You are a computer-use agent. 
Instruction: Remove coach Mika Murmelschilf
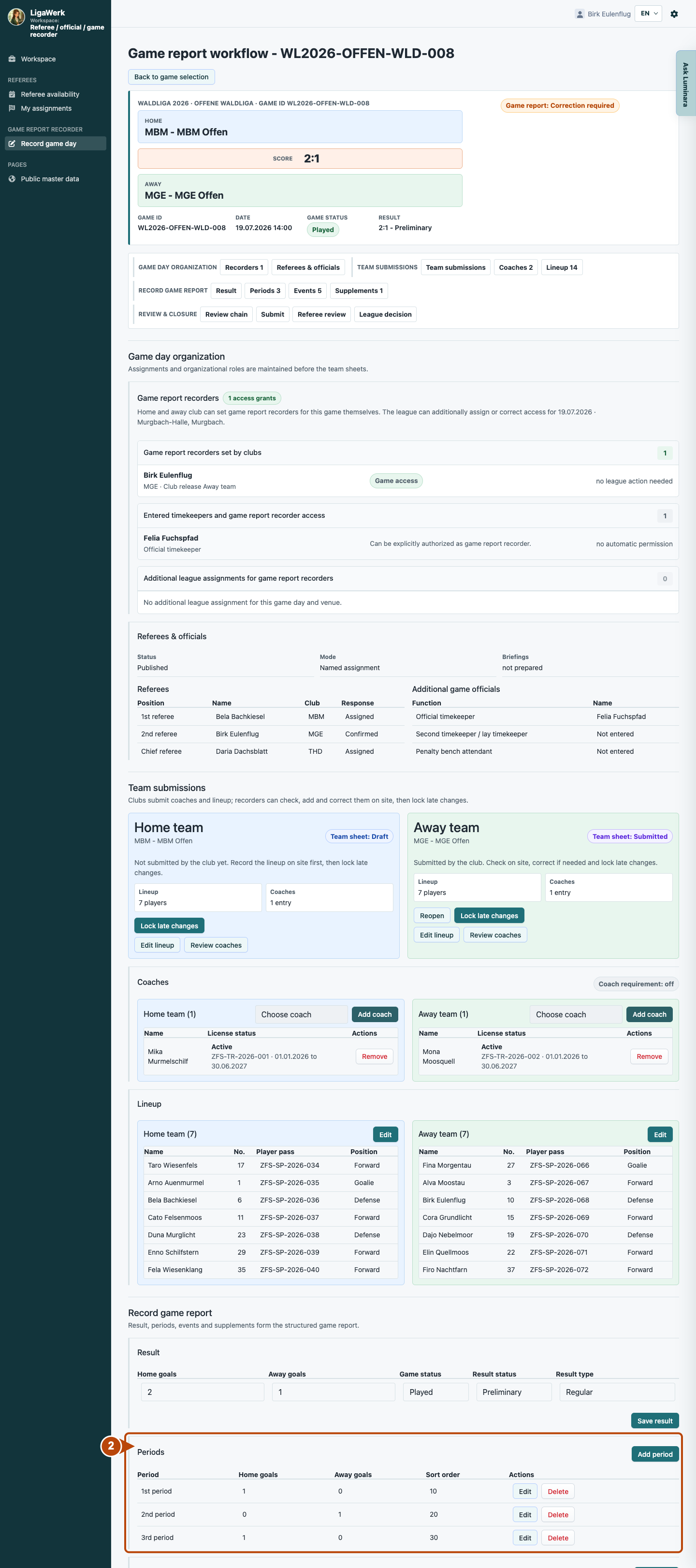374,1056
